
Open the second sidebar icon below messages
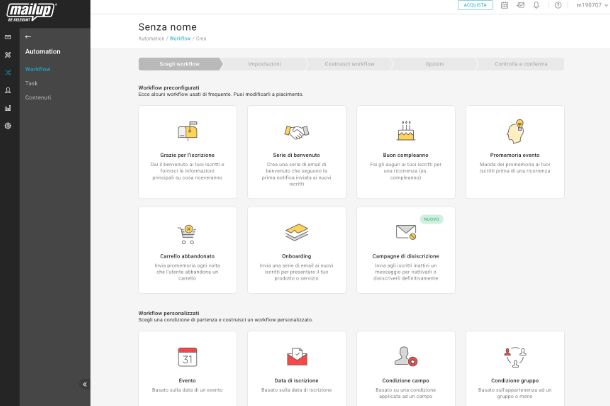[8, 55]
